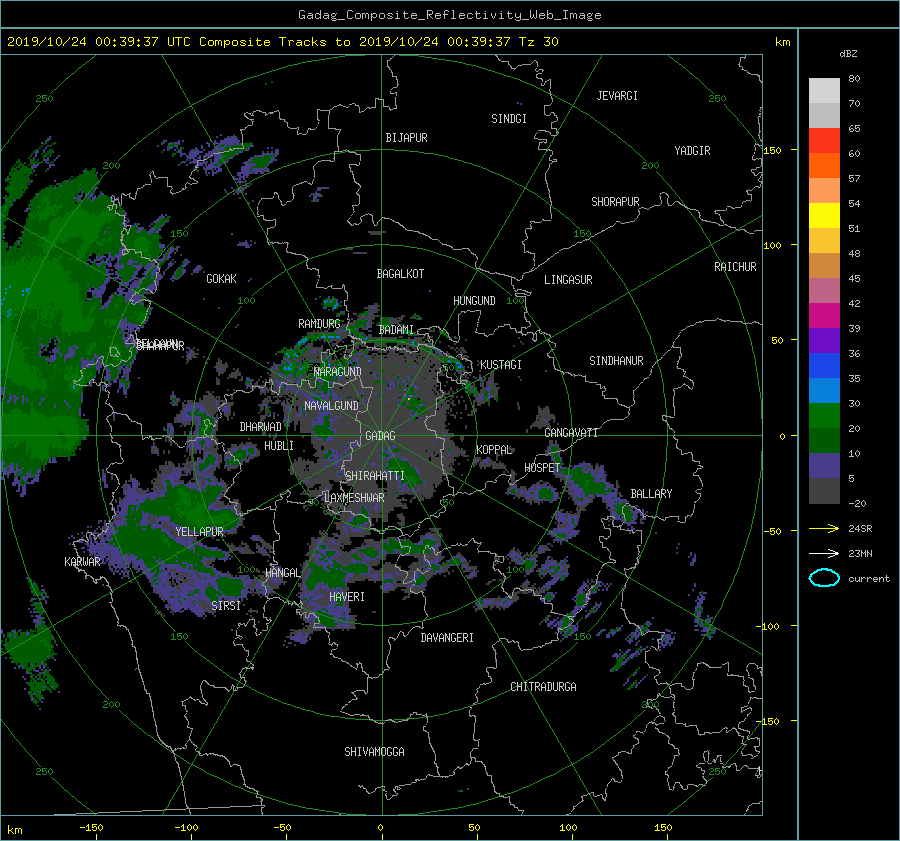Click the SINDGI city label
This screenshot has width=900, height=841.
tap(509, 119)
